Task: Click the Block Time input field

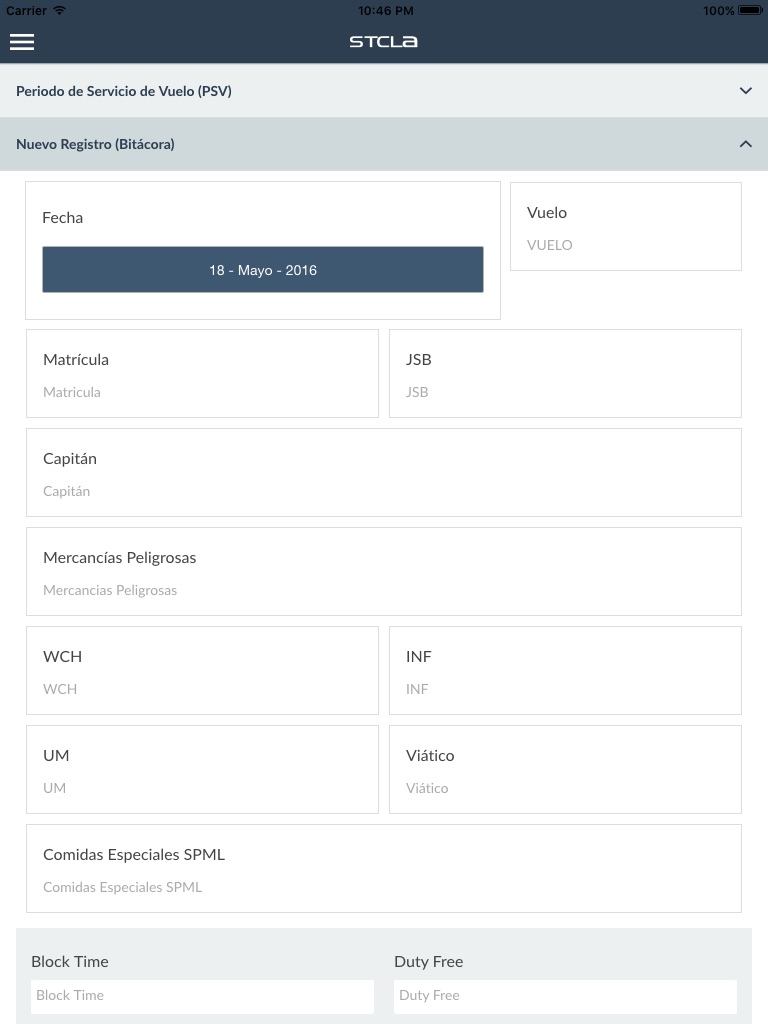Action: (202, 996)
